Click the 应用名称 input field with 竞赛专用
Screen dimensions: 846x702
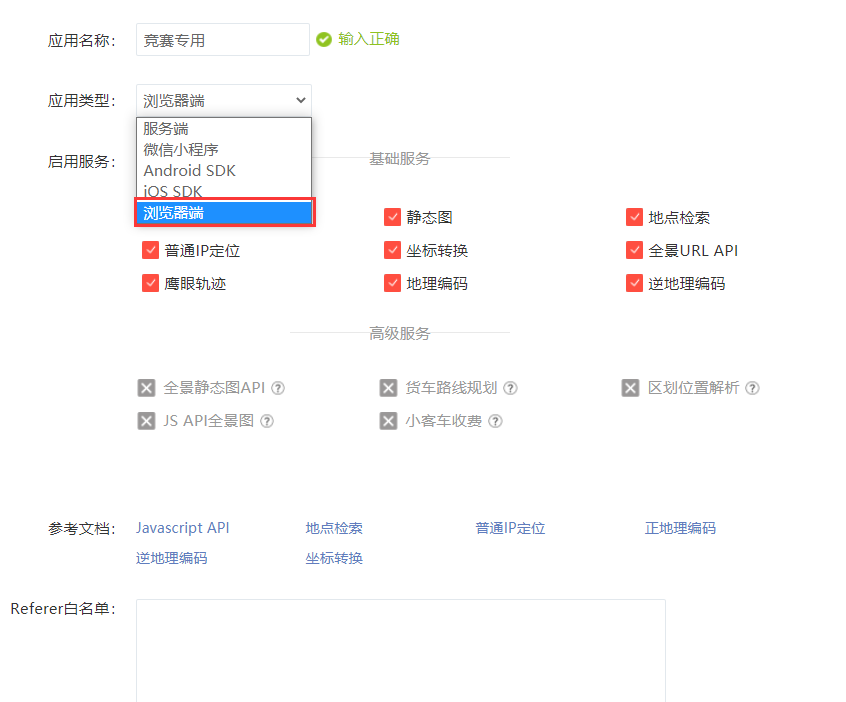point(223,39)
